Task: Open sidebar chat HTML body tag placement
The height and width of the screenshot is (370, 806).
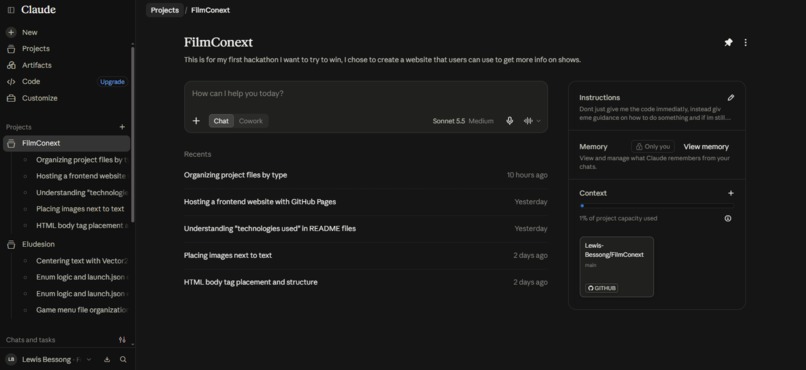Action: (x=81, y=226)
